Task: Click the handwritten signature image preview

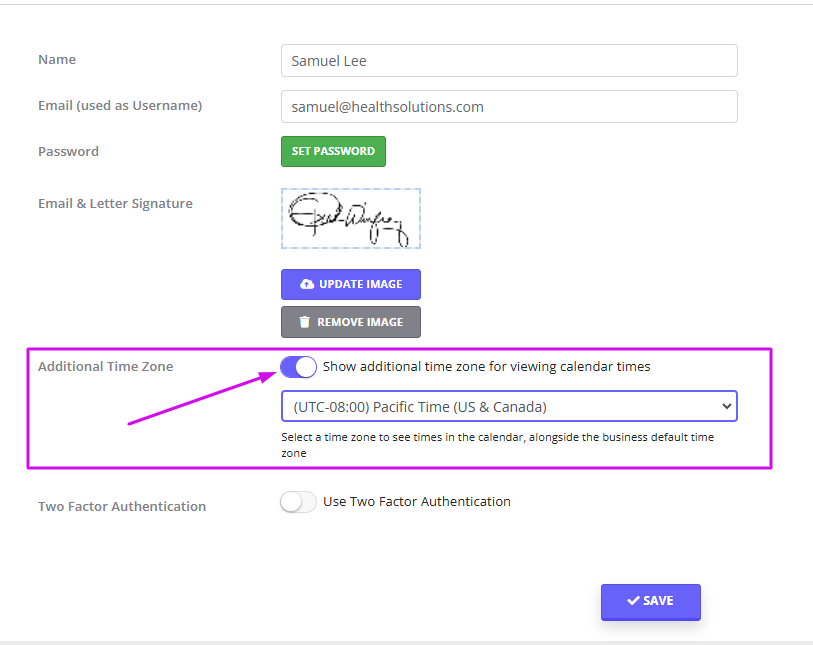Action: [350, 218]
